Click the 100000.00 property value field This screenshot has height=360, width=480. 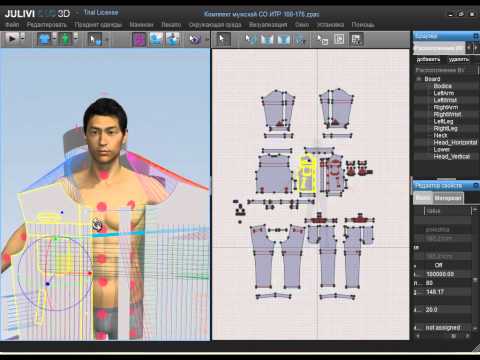point(440,274)
